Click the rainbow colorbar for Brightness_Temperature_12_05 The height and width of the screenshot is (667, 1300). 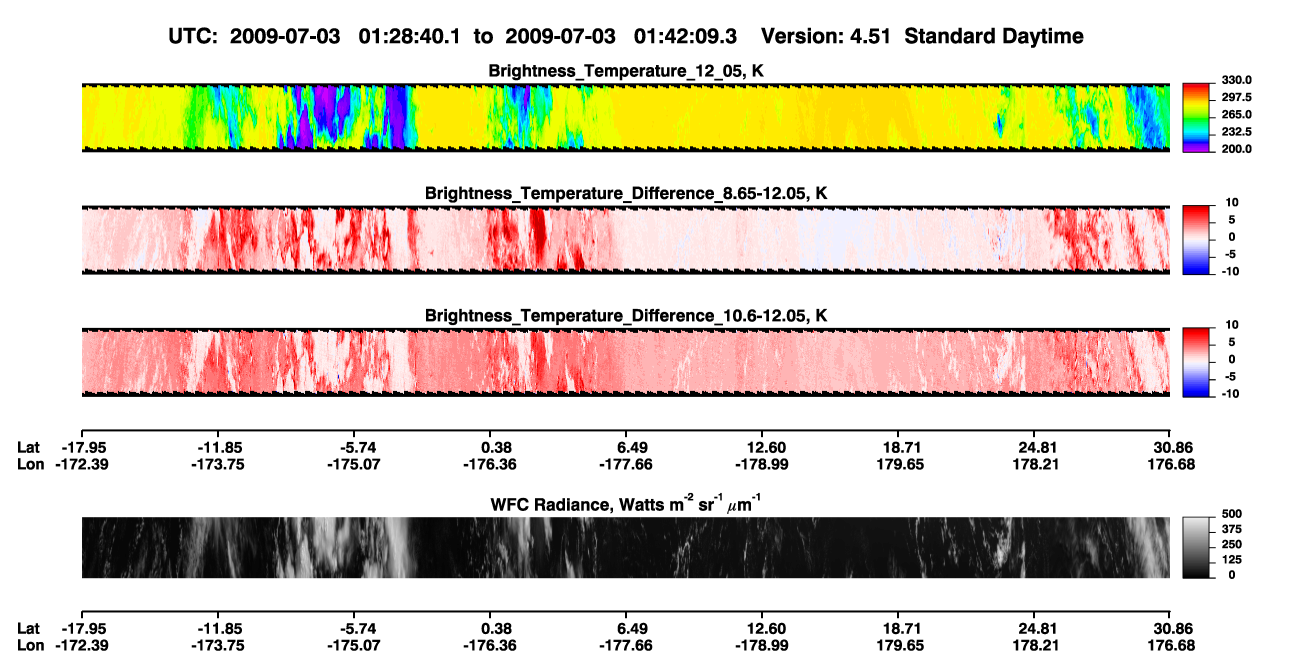(x=1198, y=117)
